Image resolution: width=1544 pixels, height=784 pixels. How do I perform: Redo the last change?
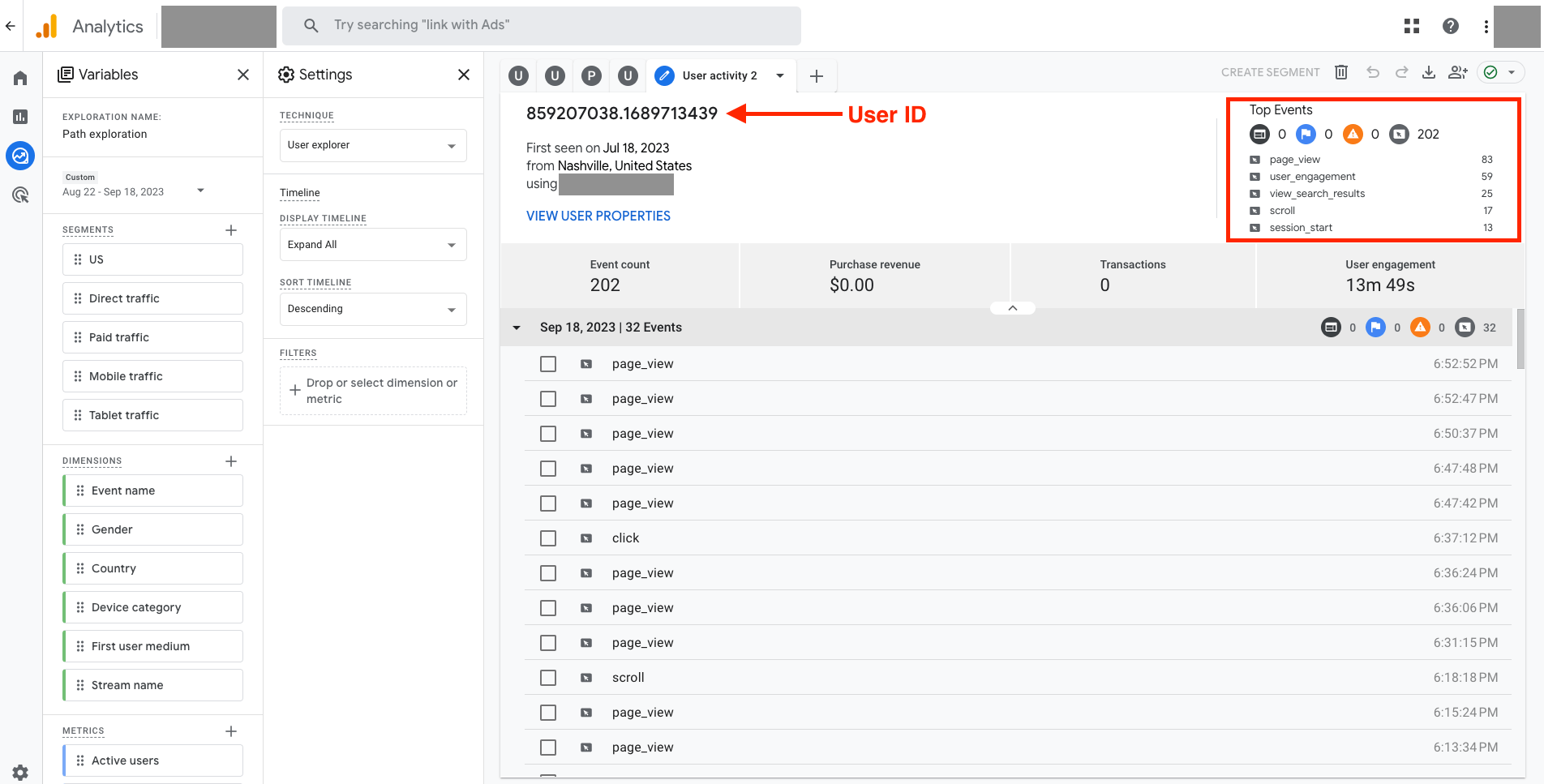pos(1401,72)
